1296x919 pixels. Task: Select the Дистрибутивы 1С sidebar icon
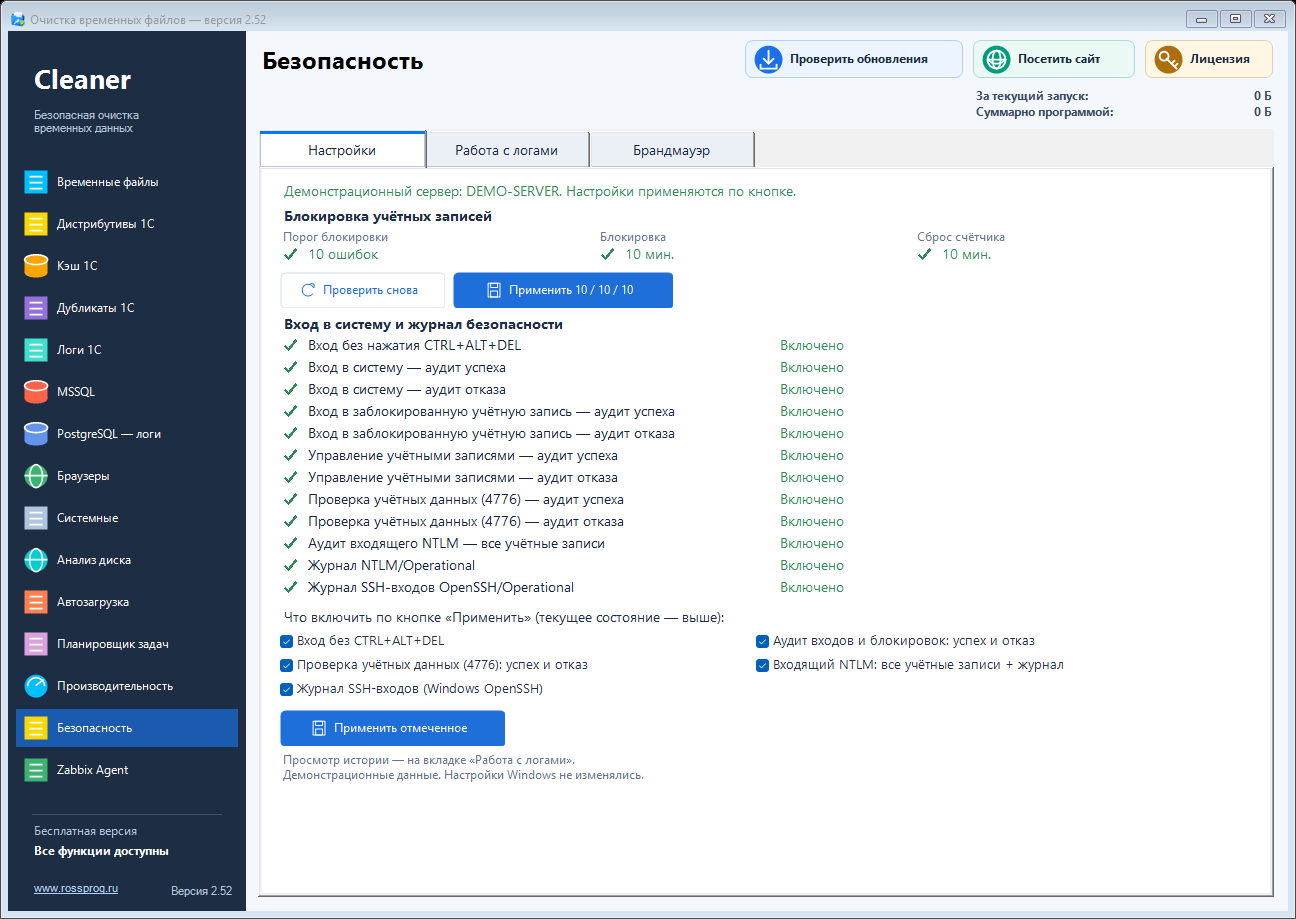[36, 224]
